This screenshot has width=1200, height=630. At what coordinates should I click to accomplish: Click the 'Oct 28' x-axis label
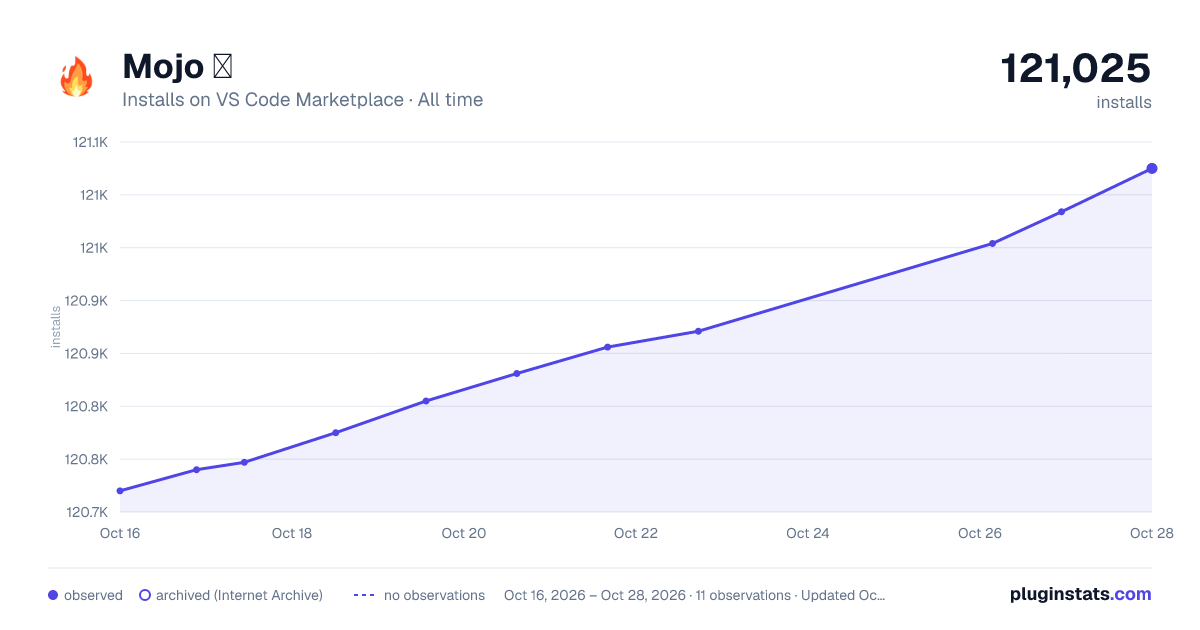(x=1151, y=533)
